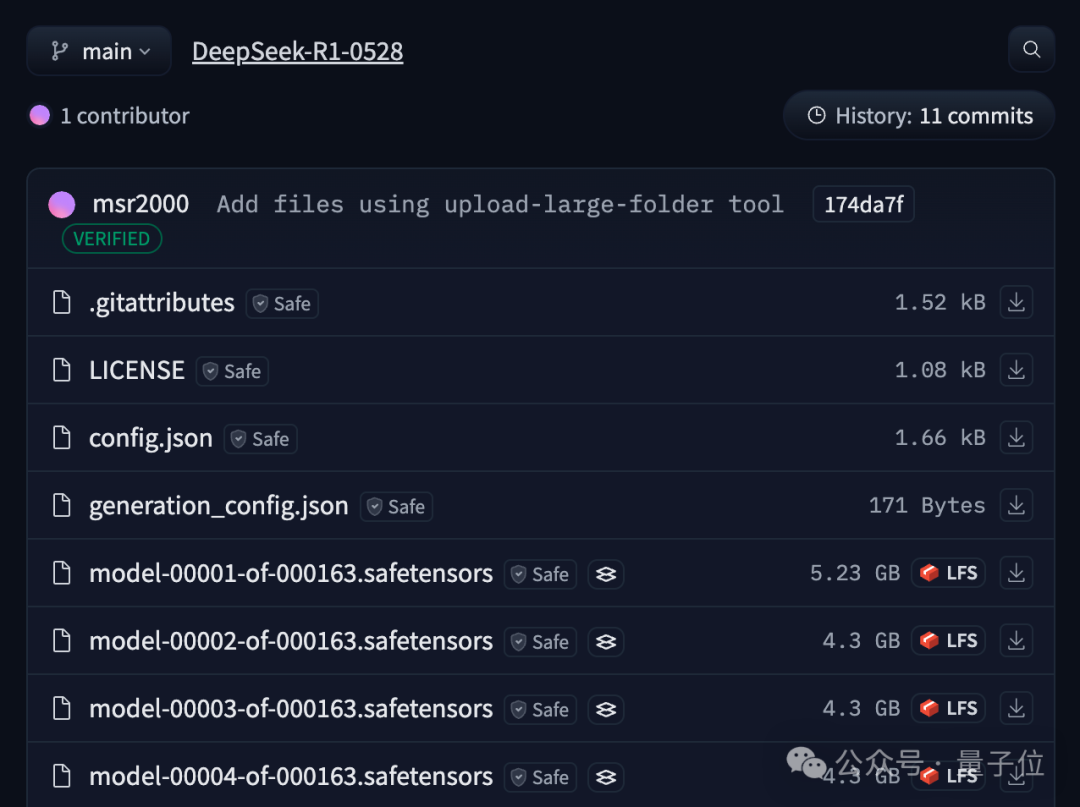Download the LICENSE file
The width and height of the screenshot is (1080, 807).
tap(1016, 370)
